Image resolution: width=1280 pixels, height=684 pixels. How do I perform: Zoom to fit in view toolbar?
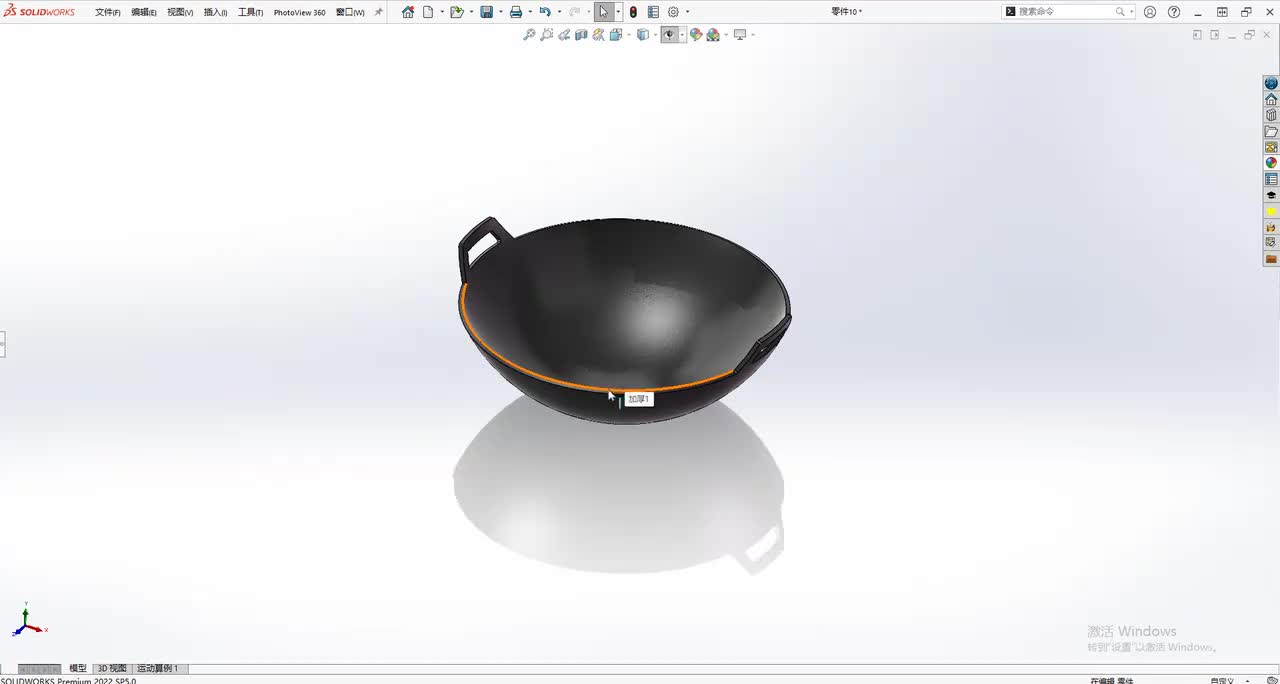pos(529,35)
